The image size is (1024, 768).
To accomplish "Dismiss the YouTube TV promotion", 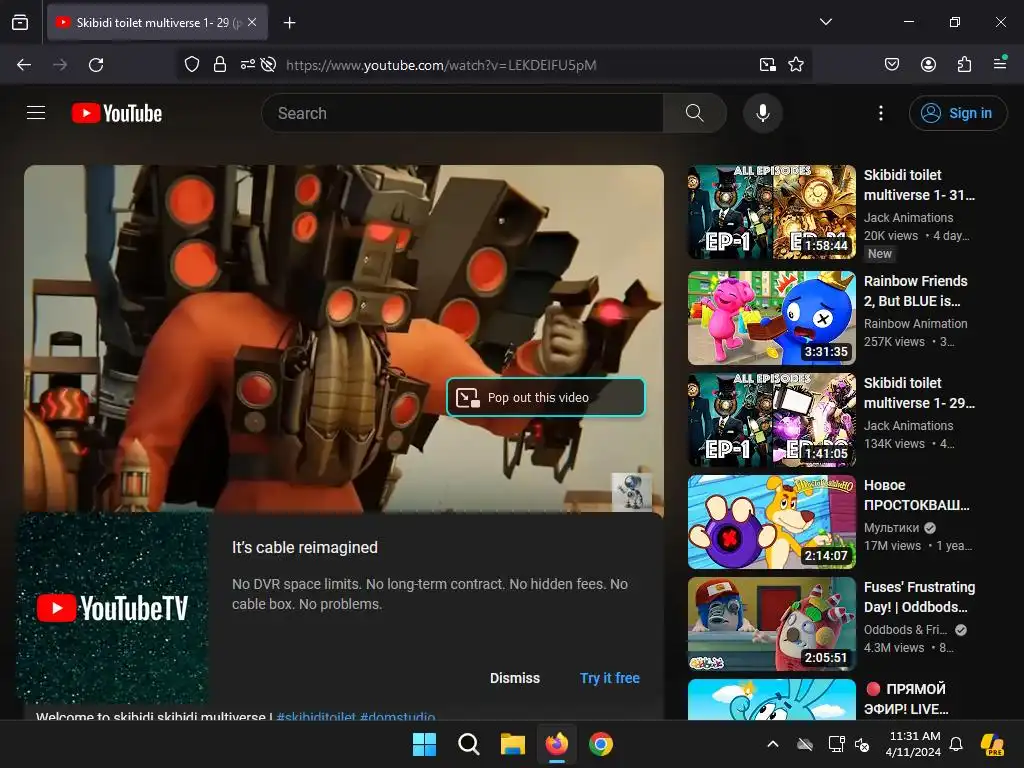I will [x=515, y=678].
